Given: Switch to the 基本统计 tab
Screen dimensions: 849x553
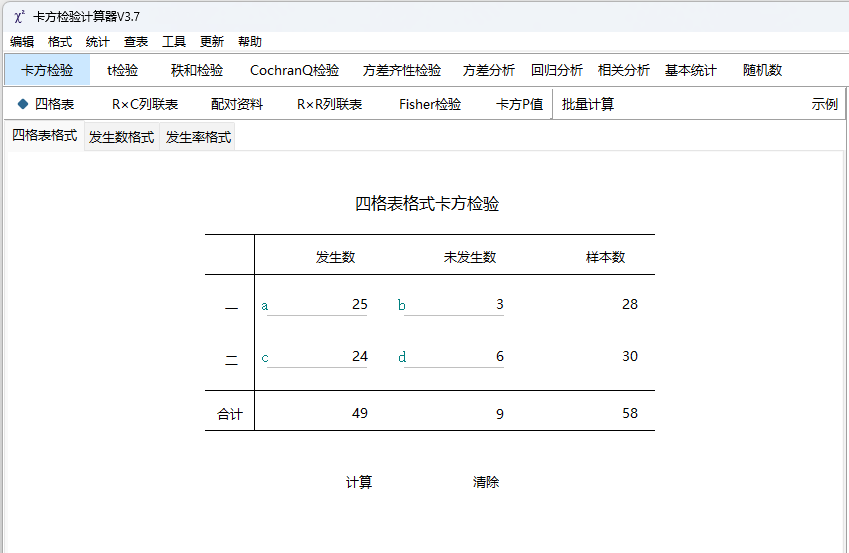Looking at the screenshot, I should point(691,70).
